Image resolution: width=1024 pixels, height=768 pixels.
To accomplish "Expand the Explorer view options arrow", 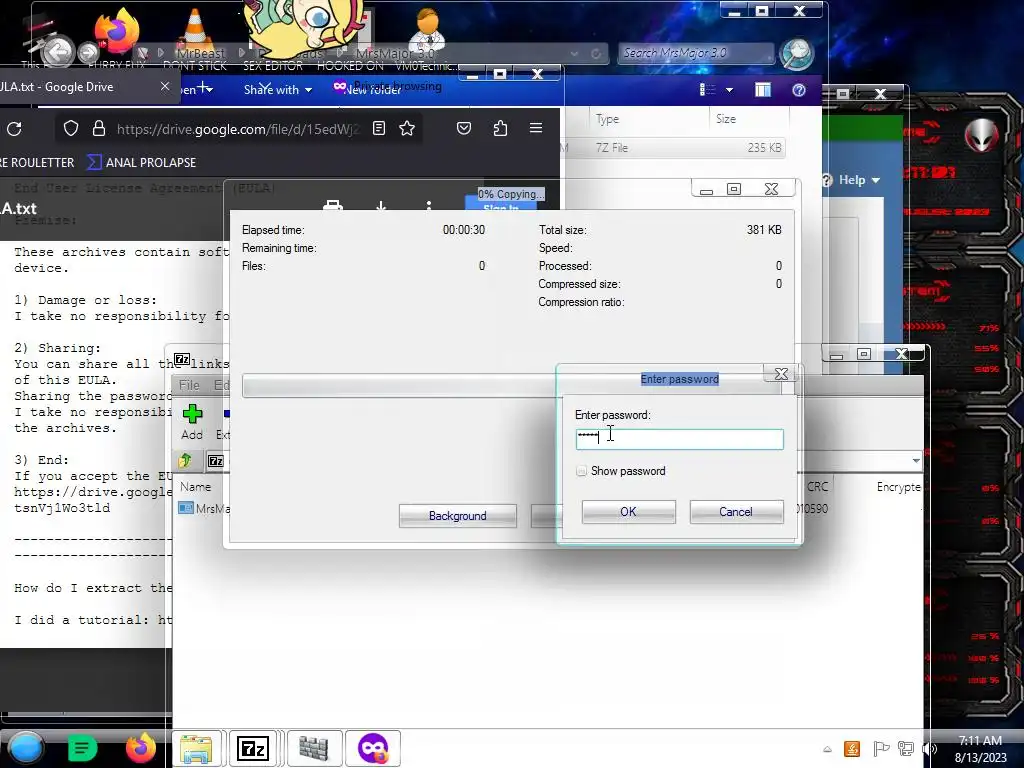I will point(729,89).
